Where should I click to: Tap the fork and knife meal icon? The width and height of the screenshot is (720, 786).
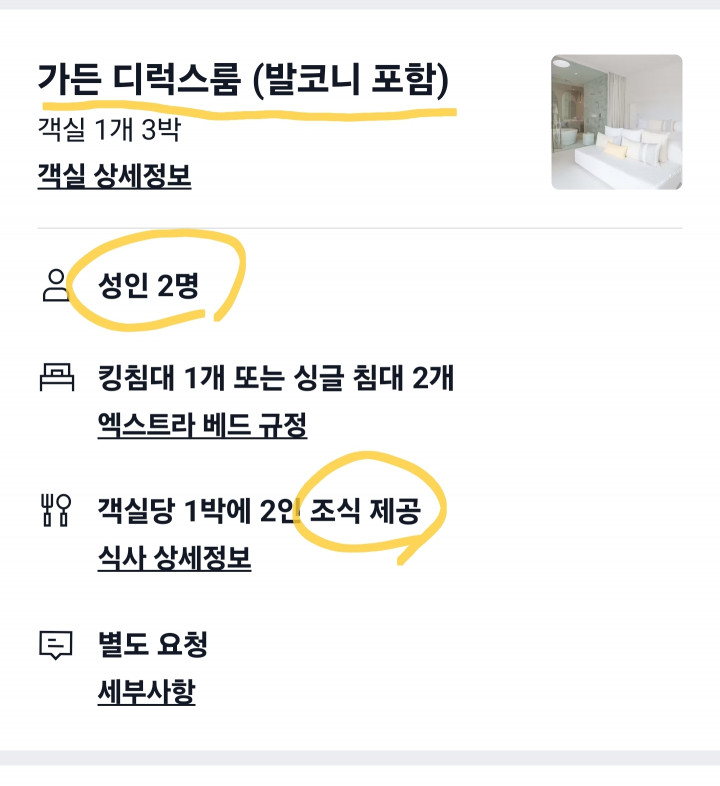[54, 510]
